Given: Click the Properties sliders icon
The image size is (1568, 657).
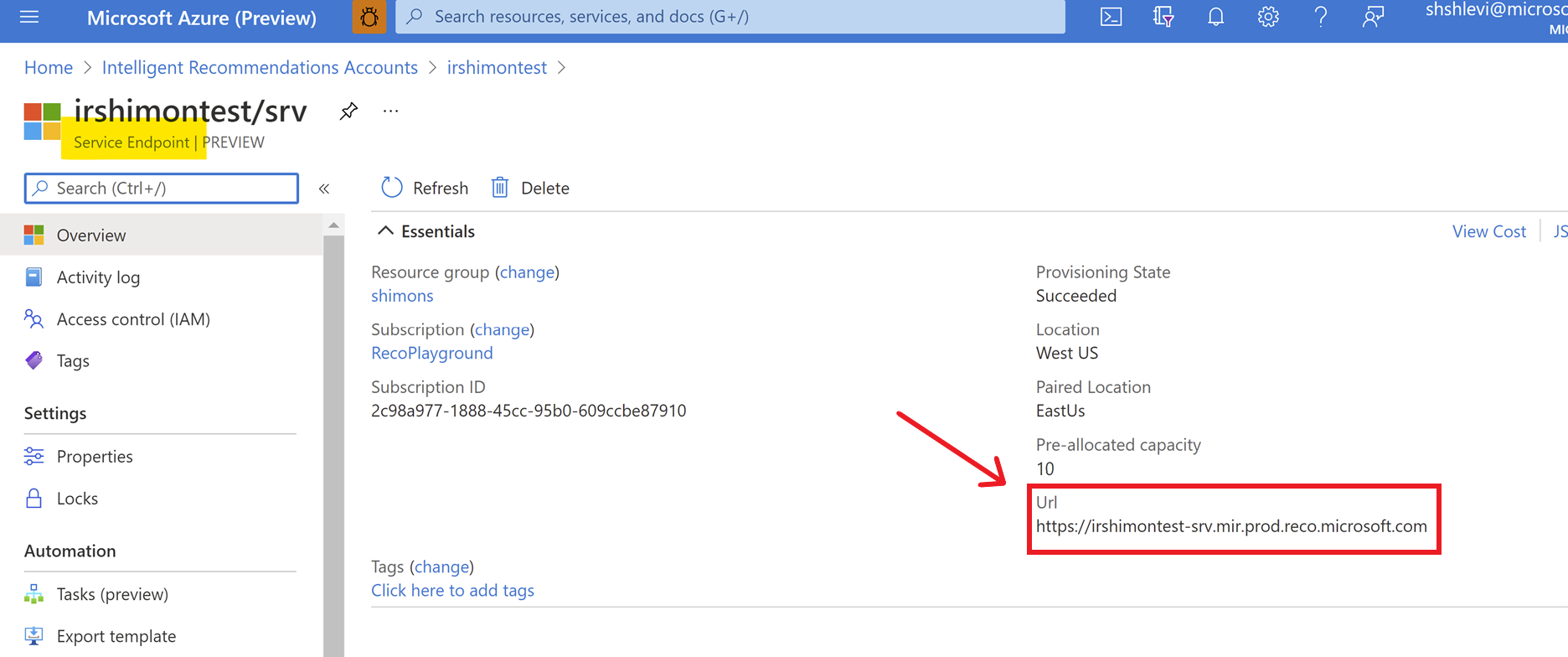Looking at the screenshot, I should (34, 457).
